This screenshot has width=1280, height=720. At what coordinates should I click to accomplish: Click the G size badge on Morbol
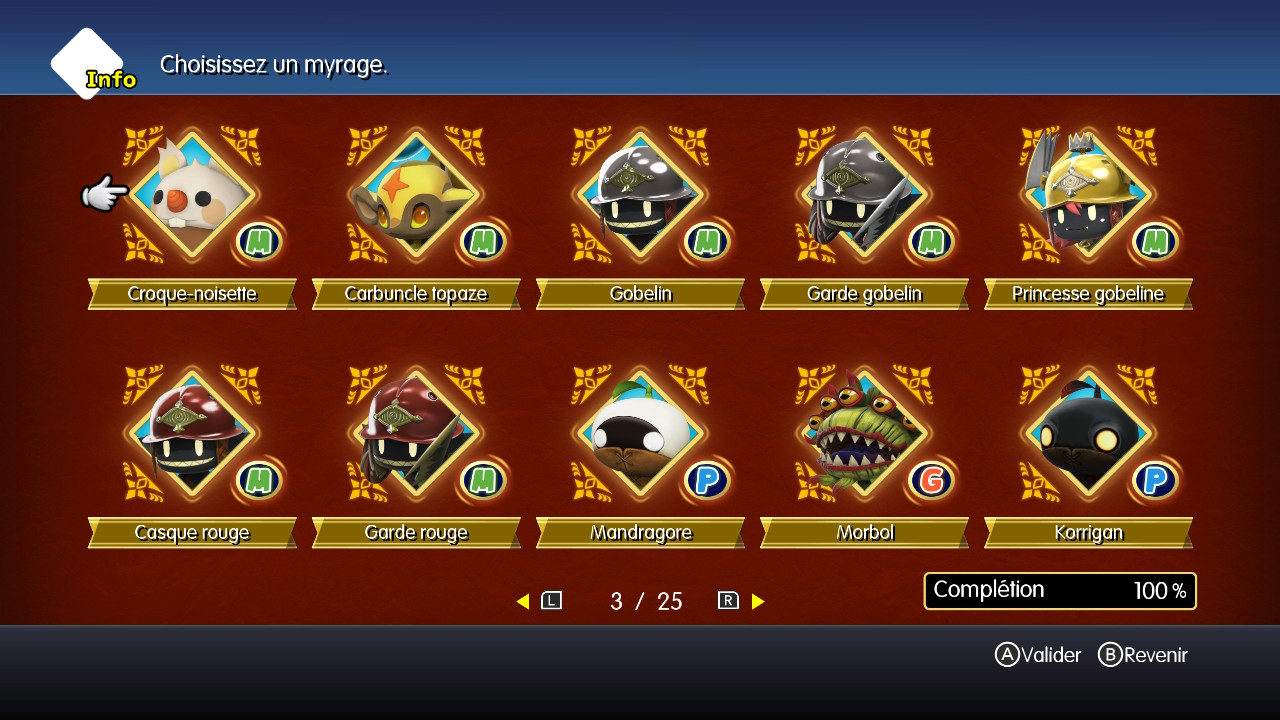point(931,481)
